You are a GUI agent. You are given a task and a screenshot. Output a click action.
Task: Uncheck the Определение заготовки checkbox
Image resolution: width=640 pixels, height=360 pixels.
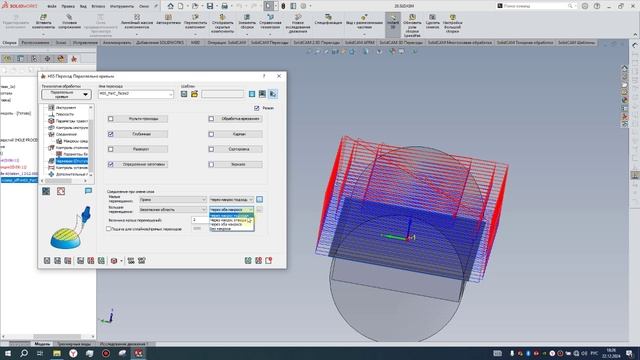point(111,164)
